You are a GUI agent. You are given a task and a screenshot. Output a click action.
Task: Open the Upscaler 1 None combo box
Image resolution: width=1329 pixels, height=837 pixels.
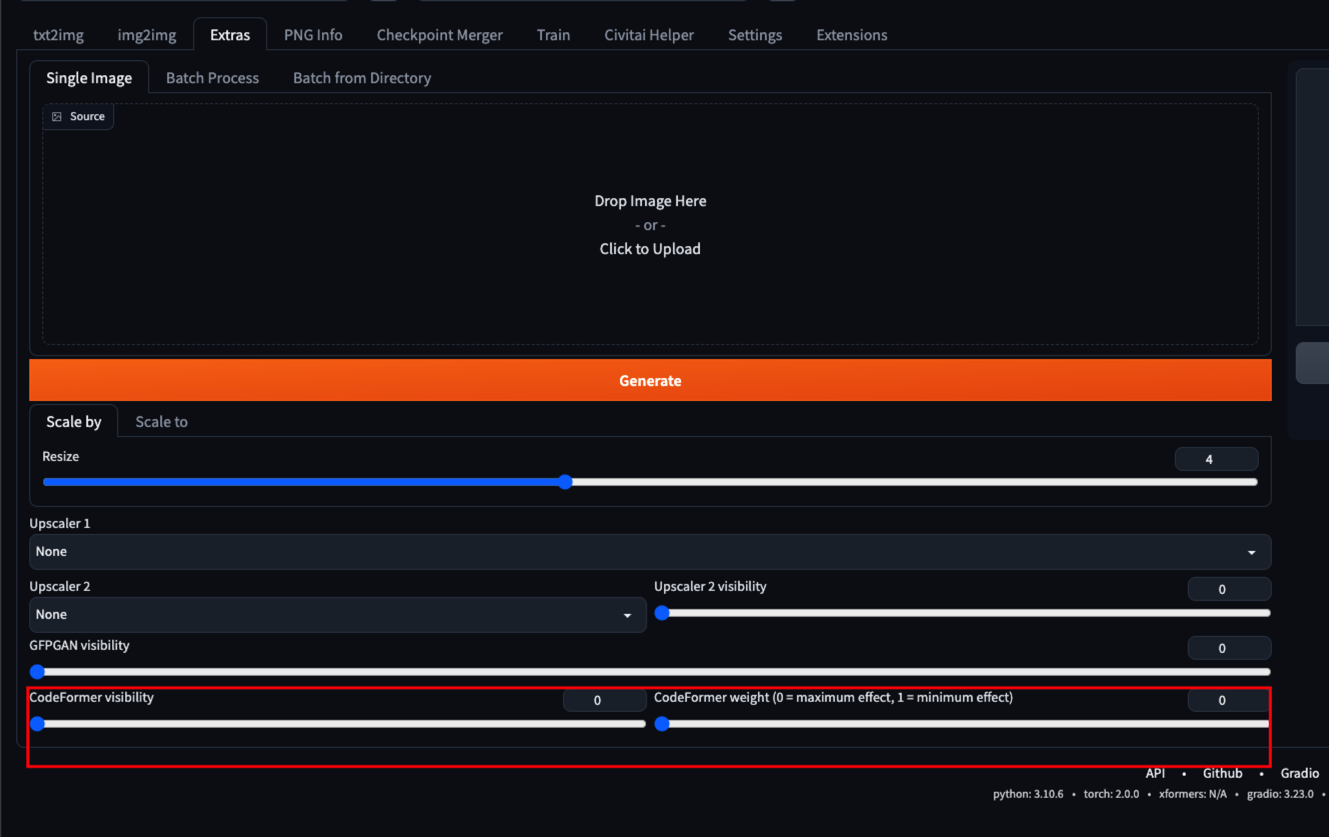tap(640, 552)
